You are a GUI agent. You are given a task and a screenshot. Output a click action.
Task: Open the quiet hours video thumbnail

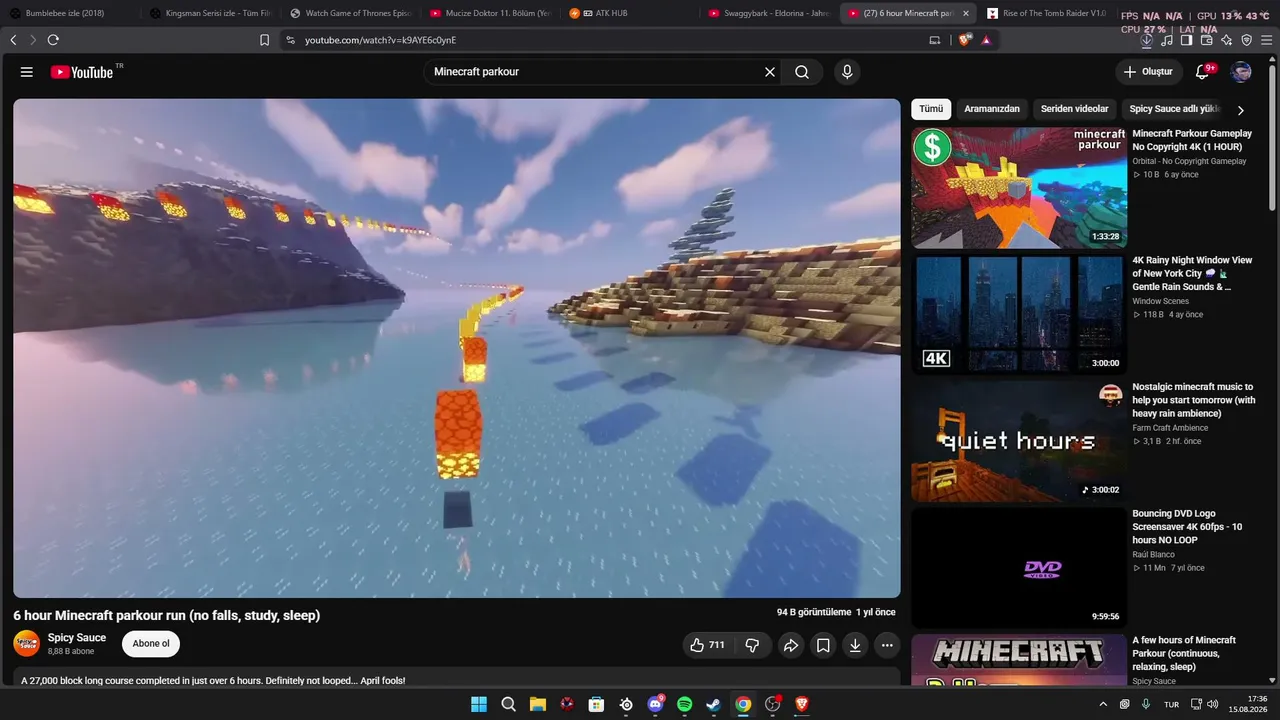(x=1019, y=441)
